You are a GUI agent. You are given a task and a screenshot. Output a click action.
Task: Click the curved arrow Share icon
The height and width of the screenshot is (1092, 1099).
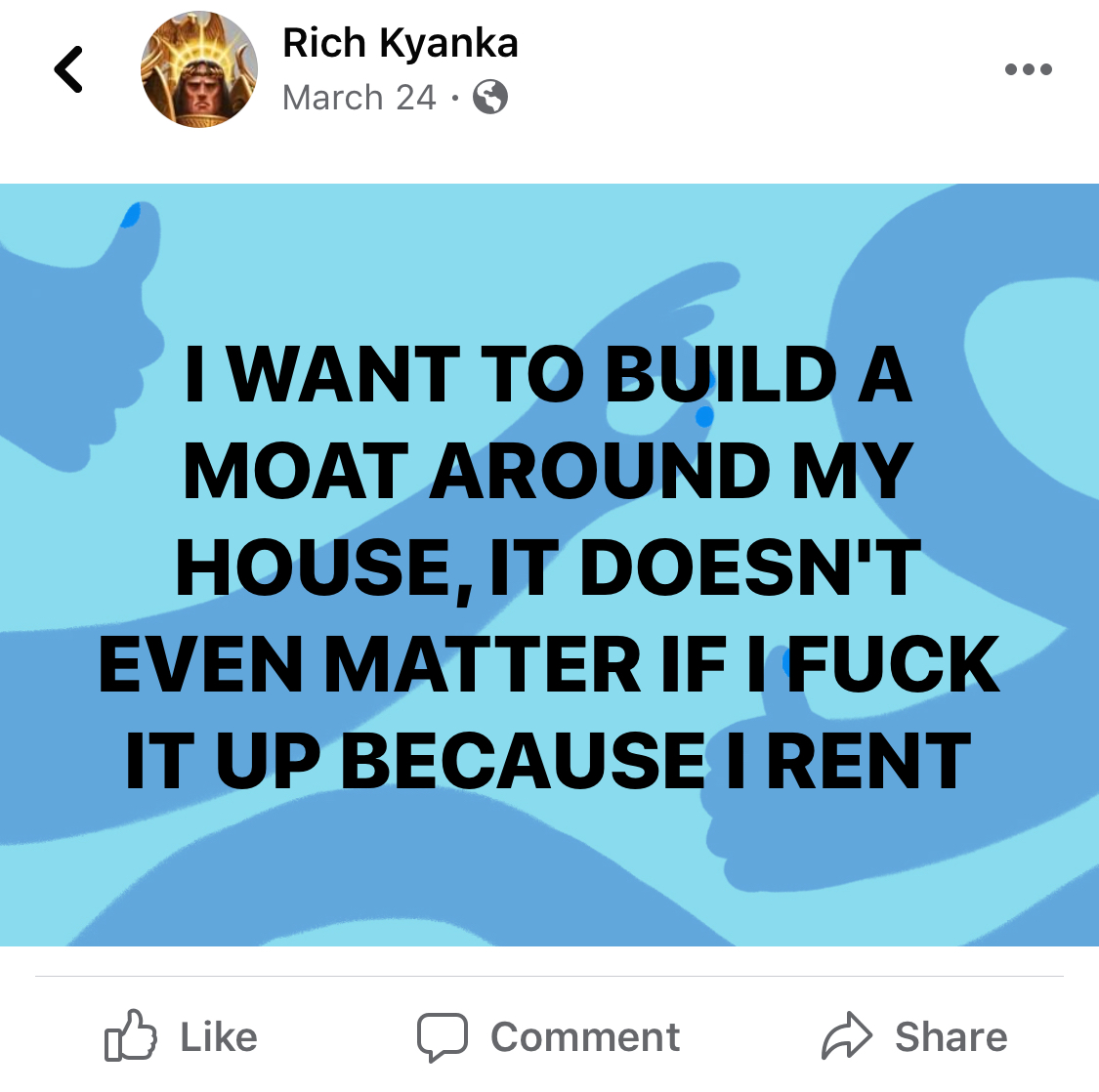click(847, 1035)
